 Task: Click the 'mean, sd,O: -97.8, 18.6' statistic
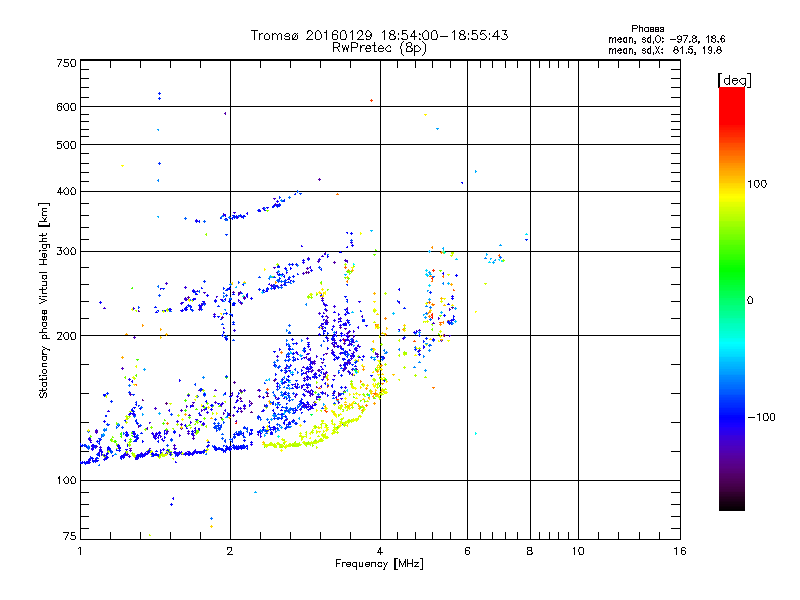click(x=666, y=39)
